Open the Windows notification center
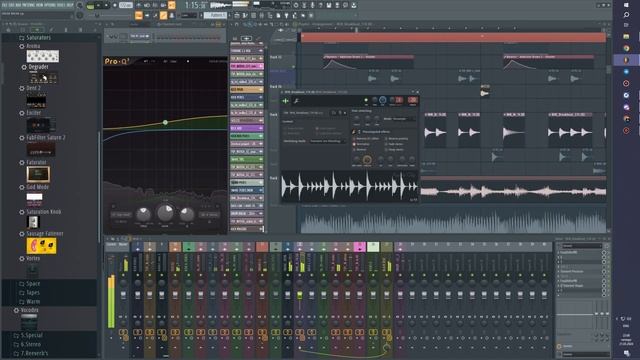640x360 pixels. (x=627, y=353)
